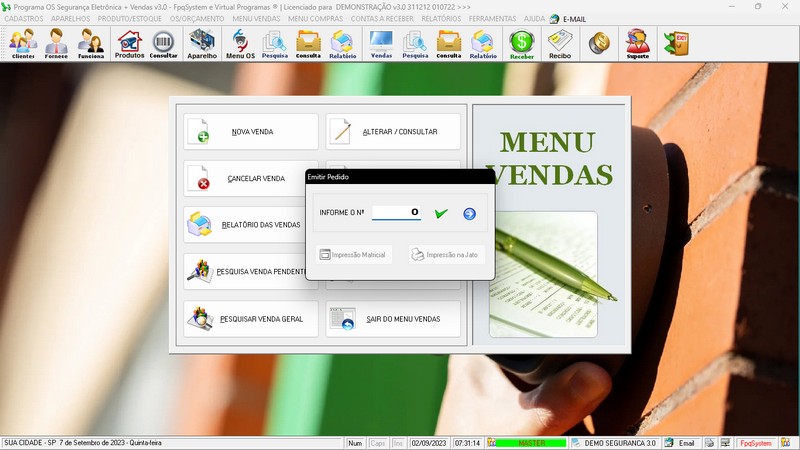Click Consulta icon in the Vendas group
The height and width of the screenshot is (450, 800).
pos(448,44)
